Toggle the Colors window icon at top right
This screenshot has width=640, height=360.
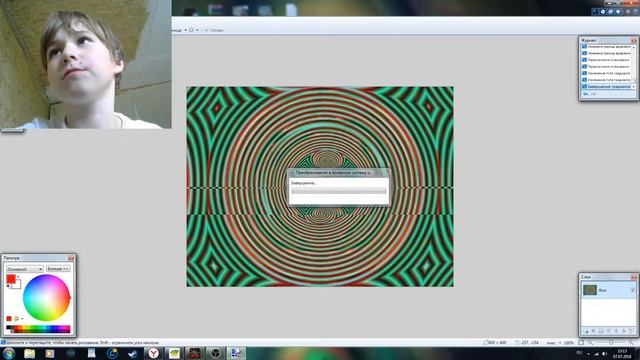pos(618,11)
